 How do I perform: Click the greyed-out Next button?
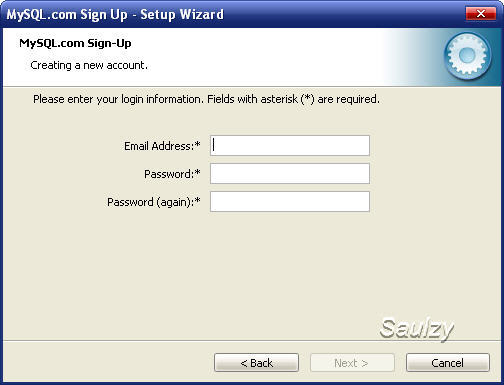click(352, 363)
